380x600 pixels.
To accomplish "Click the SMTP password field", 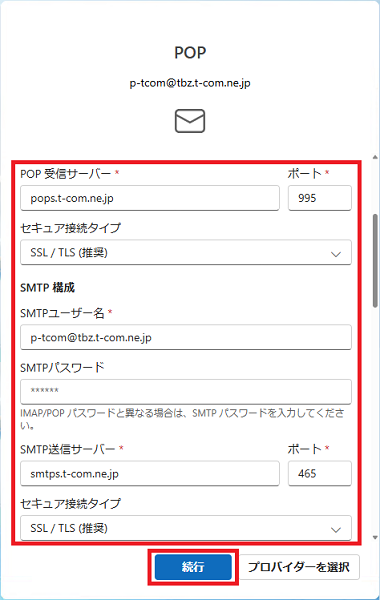I will coord(186,391).
